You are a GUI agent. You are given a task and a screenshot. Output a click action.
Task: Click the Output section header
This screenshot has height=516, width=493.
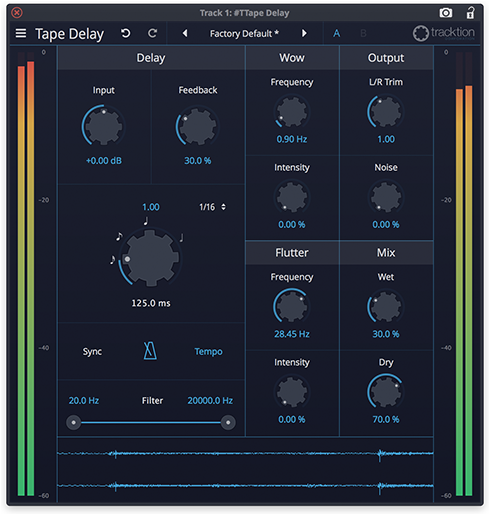click(386, 58)
